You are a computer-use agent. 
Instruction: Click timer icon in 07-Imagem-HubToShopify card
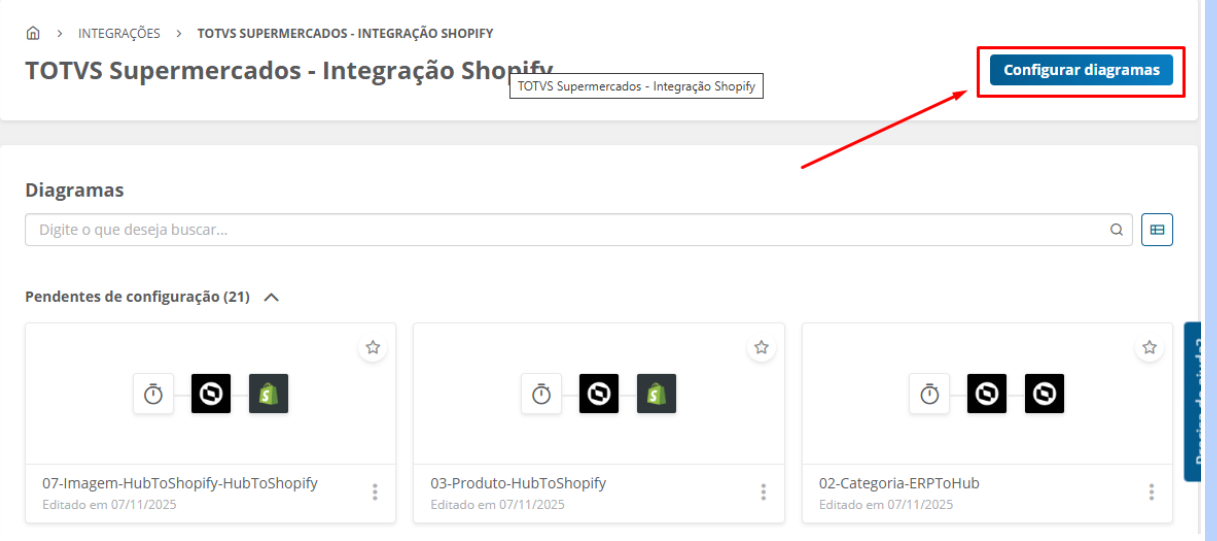pyautogui.click(x=153, y=394)
